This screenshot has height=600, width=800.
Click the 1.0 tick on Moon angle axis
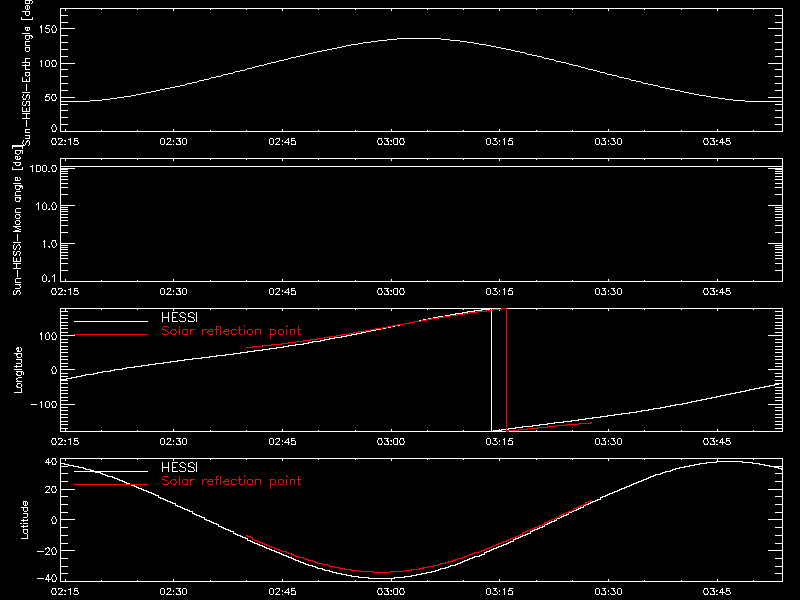tap(49, 244)
